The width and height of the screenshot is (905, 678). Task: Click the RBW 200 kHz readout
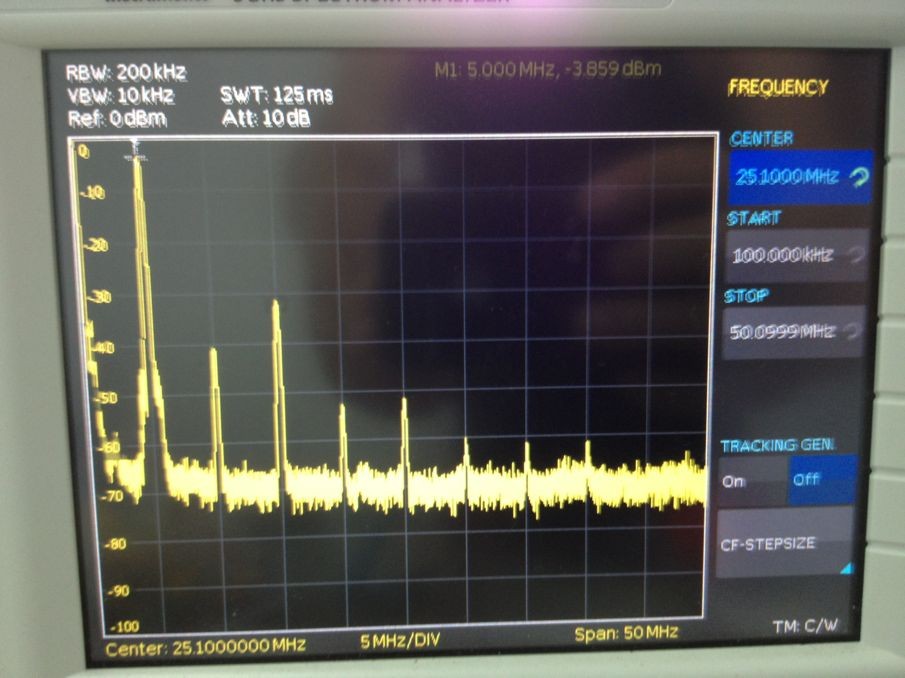126,73
